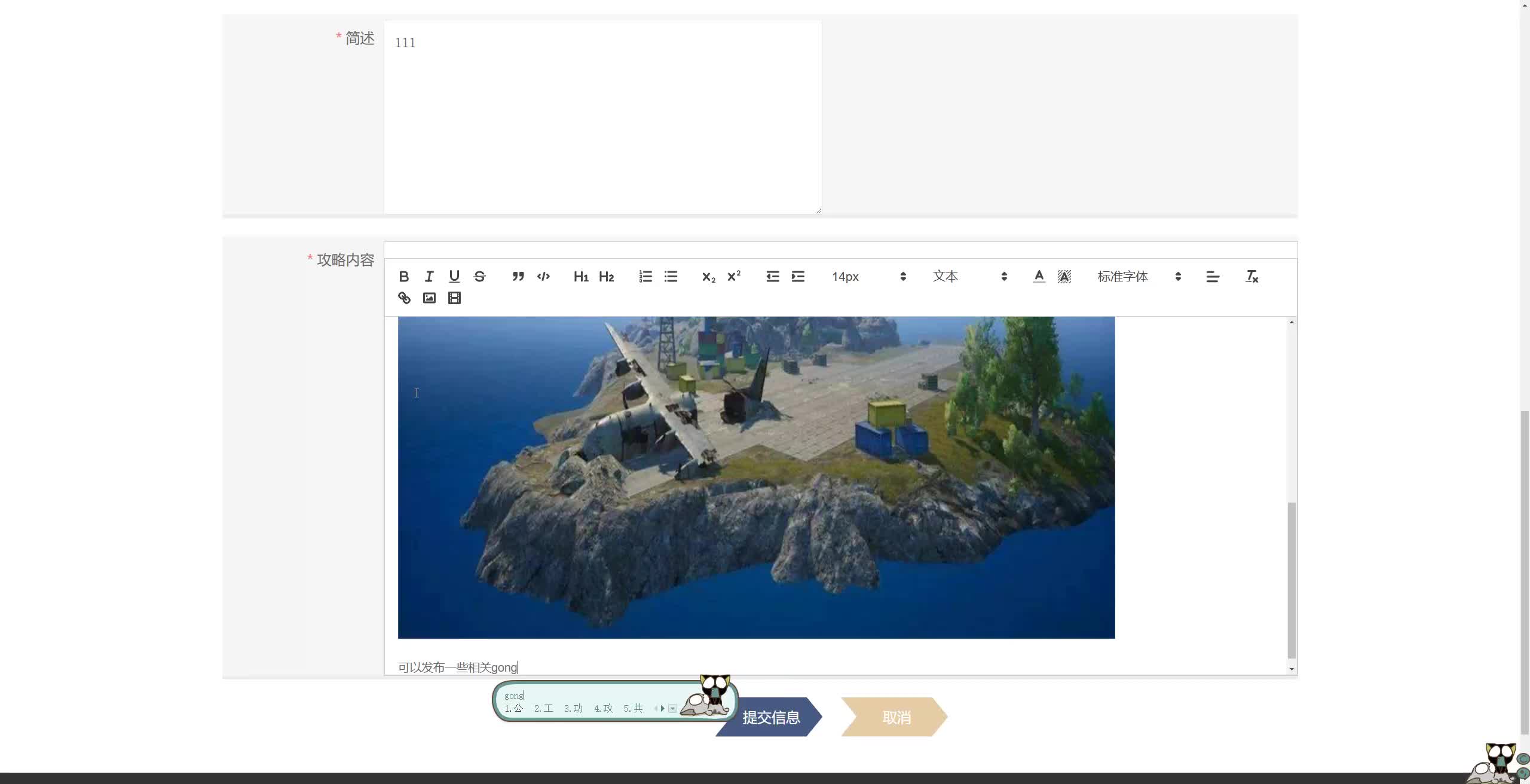Screen dimensions: 1530x784
Task: Add a hyperlink with link icon
Action: click(404, 298)
